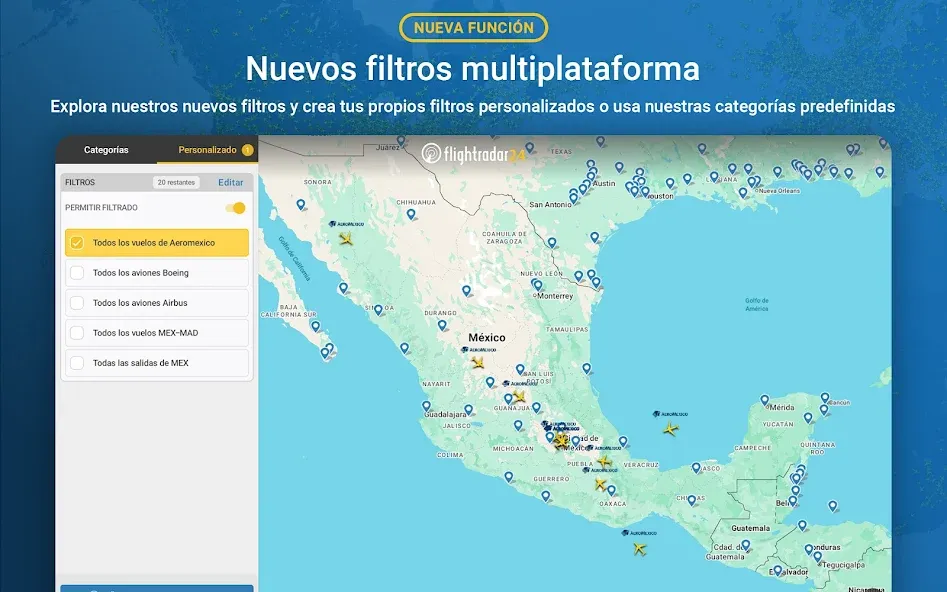Image resolution: width=947 pixels, height=592 pixels.
Task: Enable Todos los aviones Airbus filter
Action: pos(77,303)
